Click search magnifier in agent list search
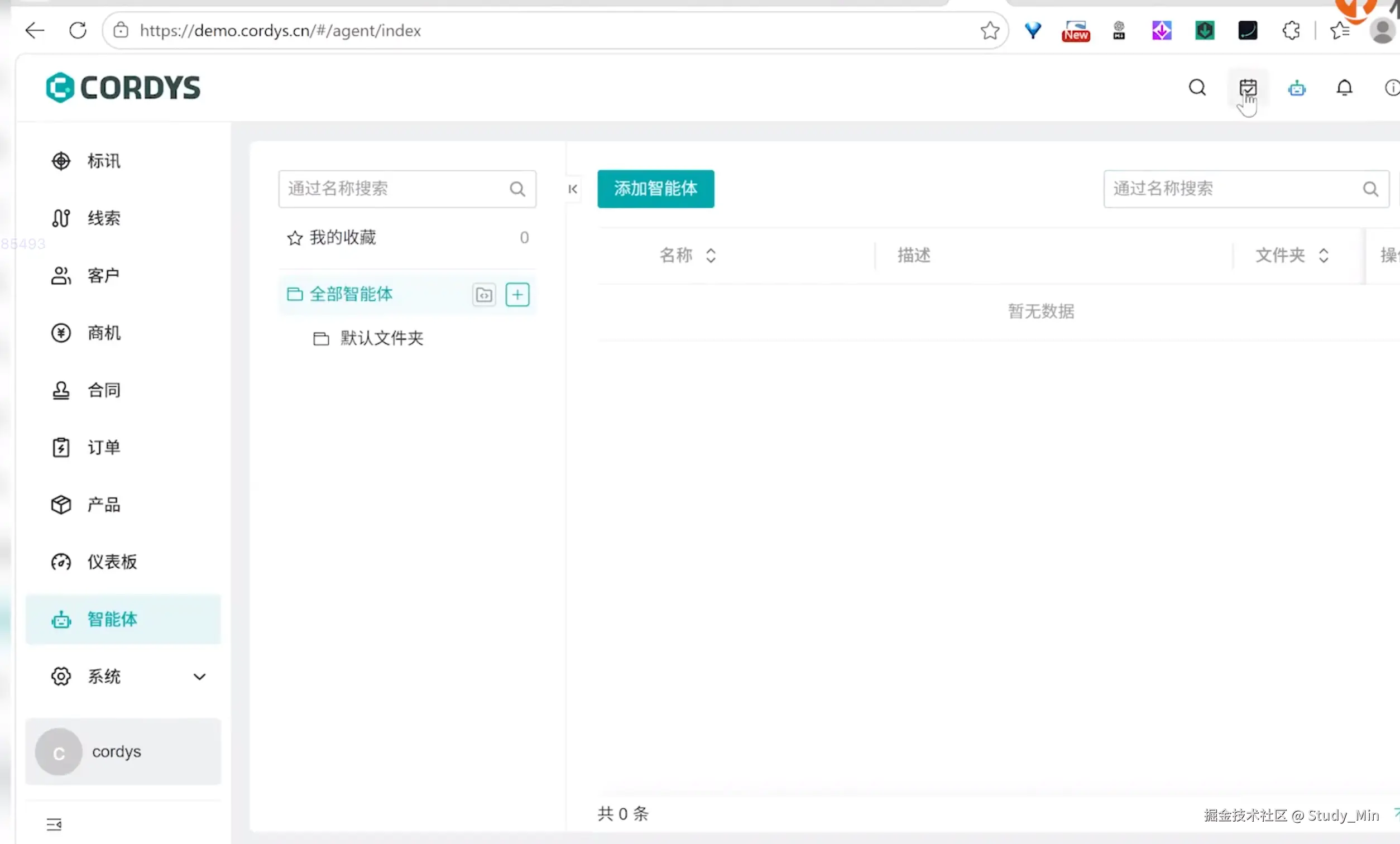The width and height of the screenshot is (1400, 844). (1370, 189)
